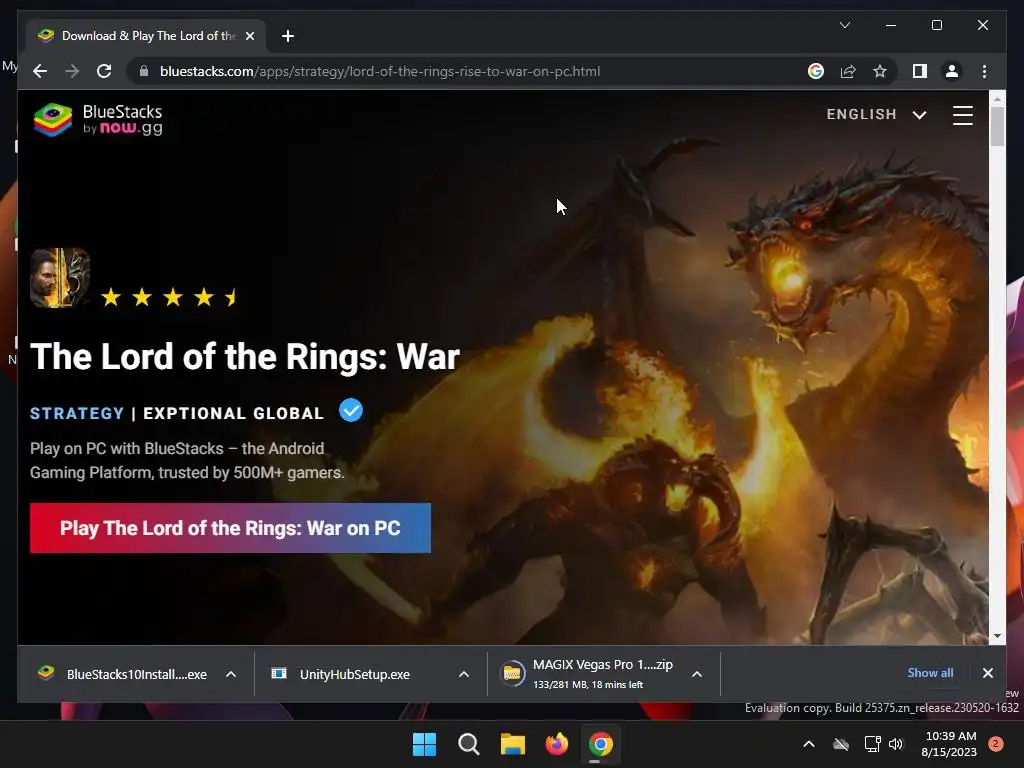Click the OneDrive cloud tray icon
1024x768 pixels.
click(841, 744)
